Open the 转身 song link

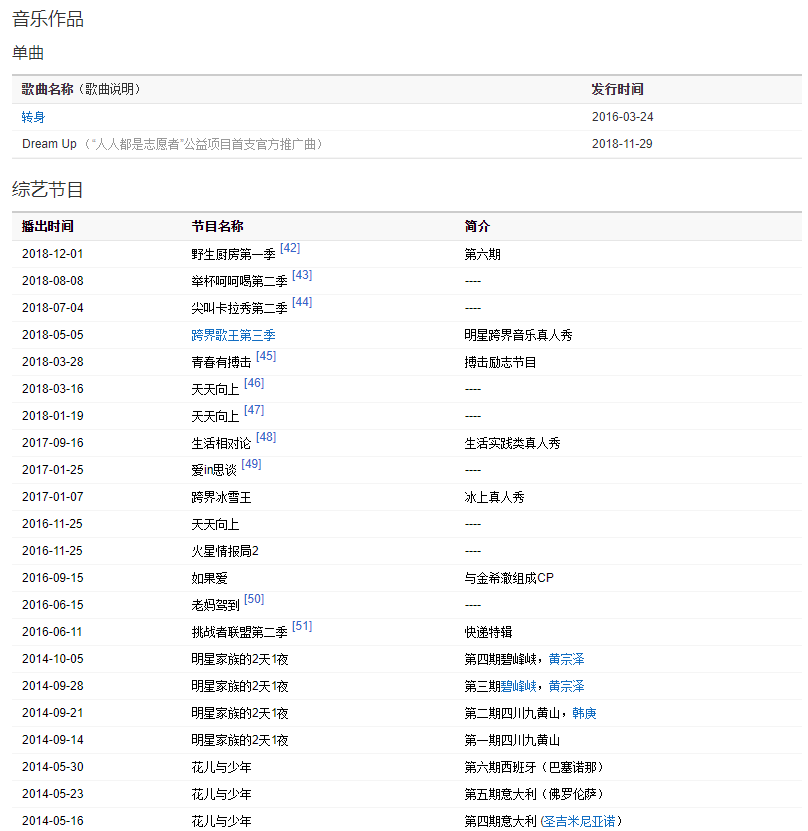click(33, 117)
